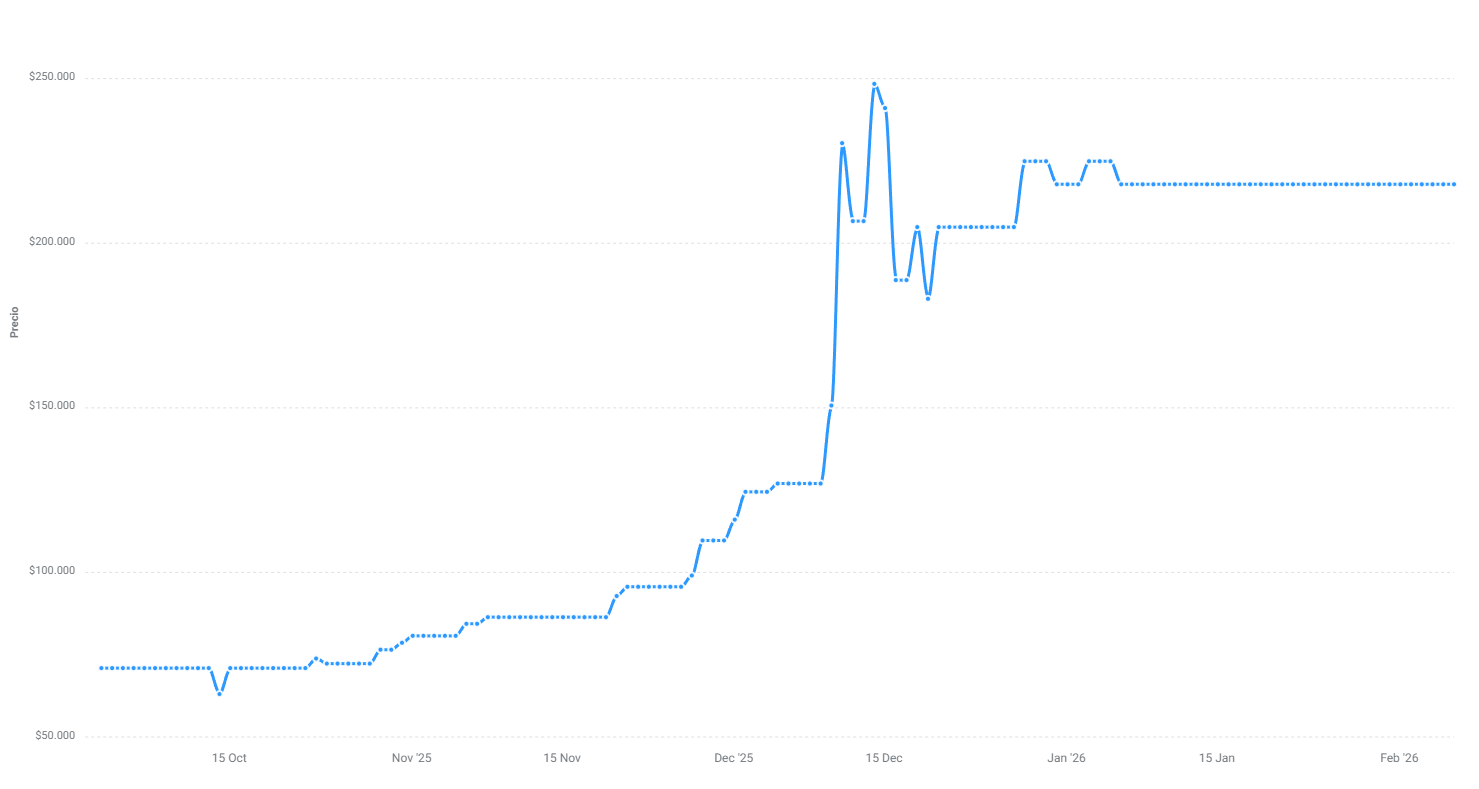Click the Precio axis title
The image size is (1479, 789).
coord(14,322)
